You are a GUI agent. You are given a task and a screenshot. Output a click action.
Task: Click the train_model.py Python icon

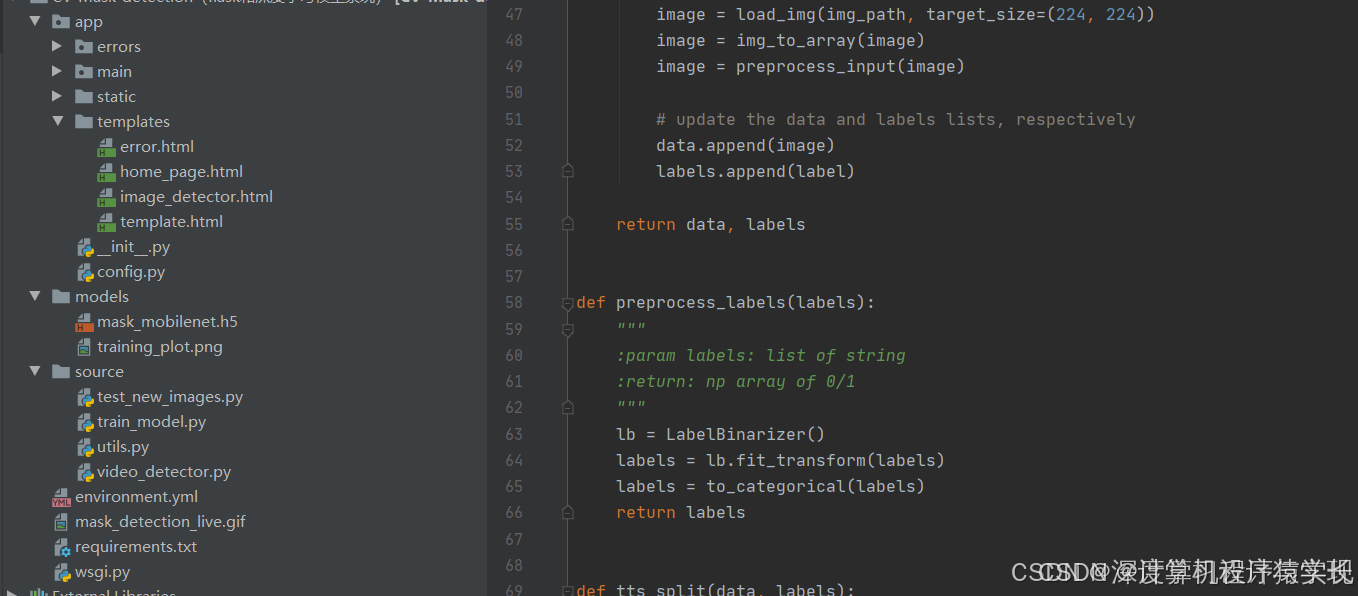point(86,422)
